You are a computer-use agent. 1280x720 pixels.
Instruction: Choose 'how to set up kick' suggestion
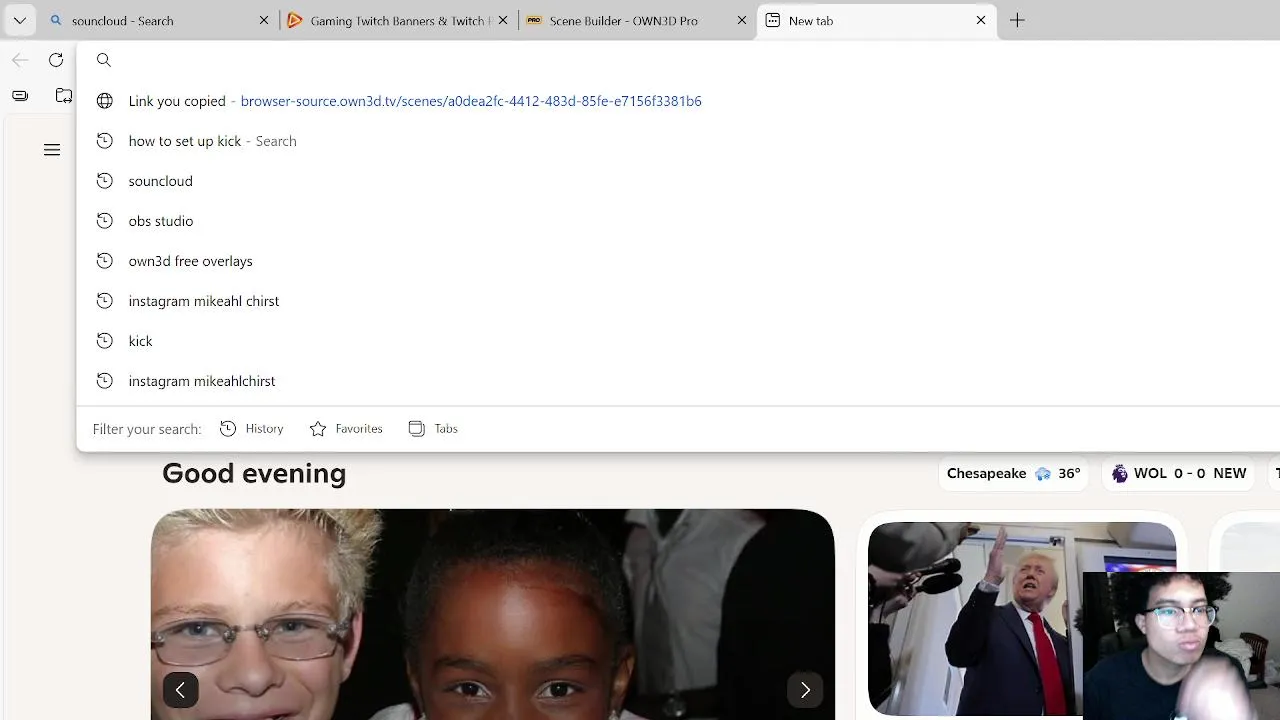pyautogui.click(x=680, y=141)
